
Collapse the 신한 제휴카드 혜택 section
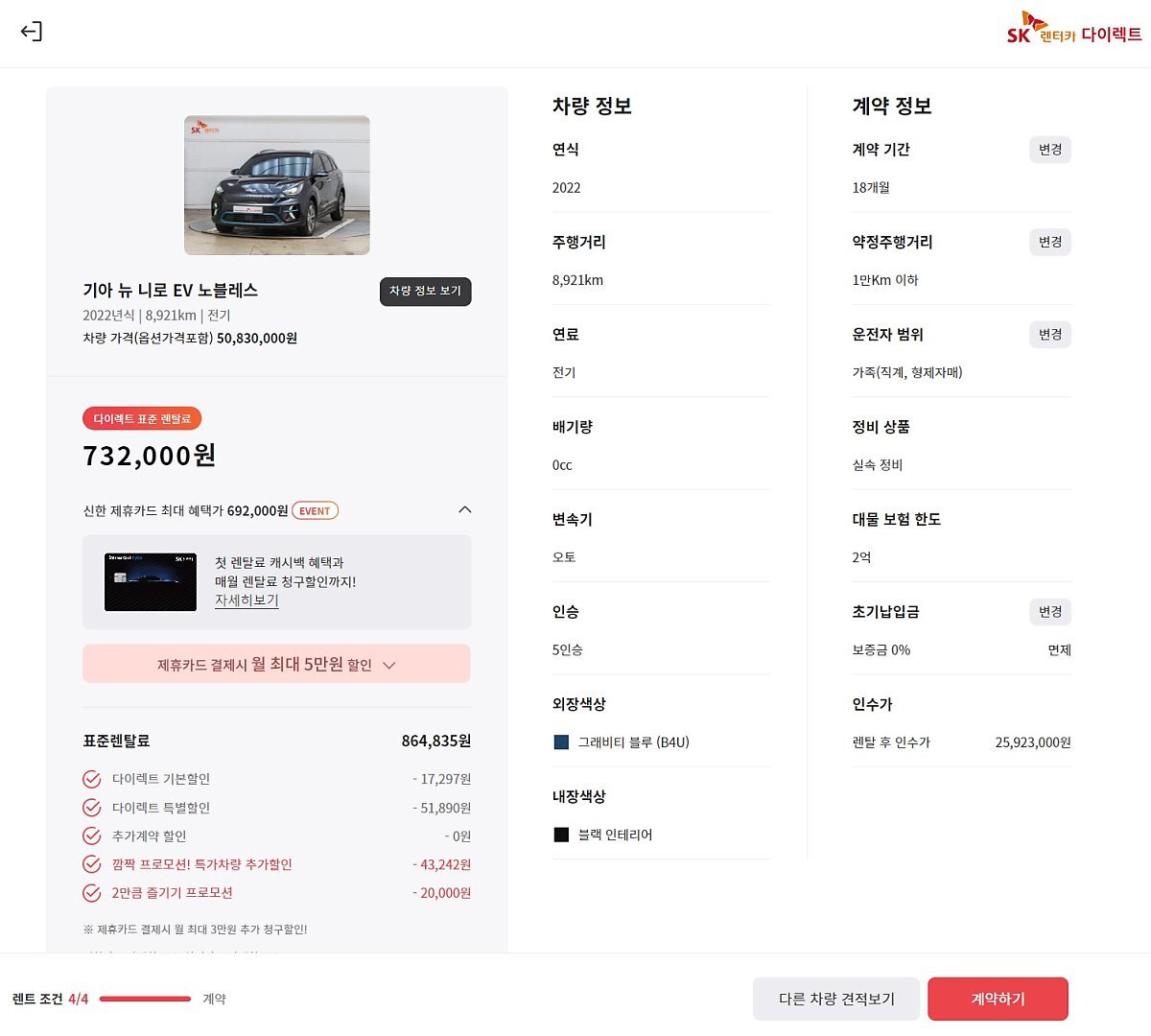(x=465, y=510)
